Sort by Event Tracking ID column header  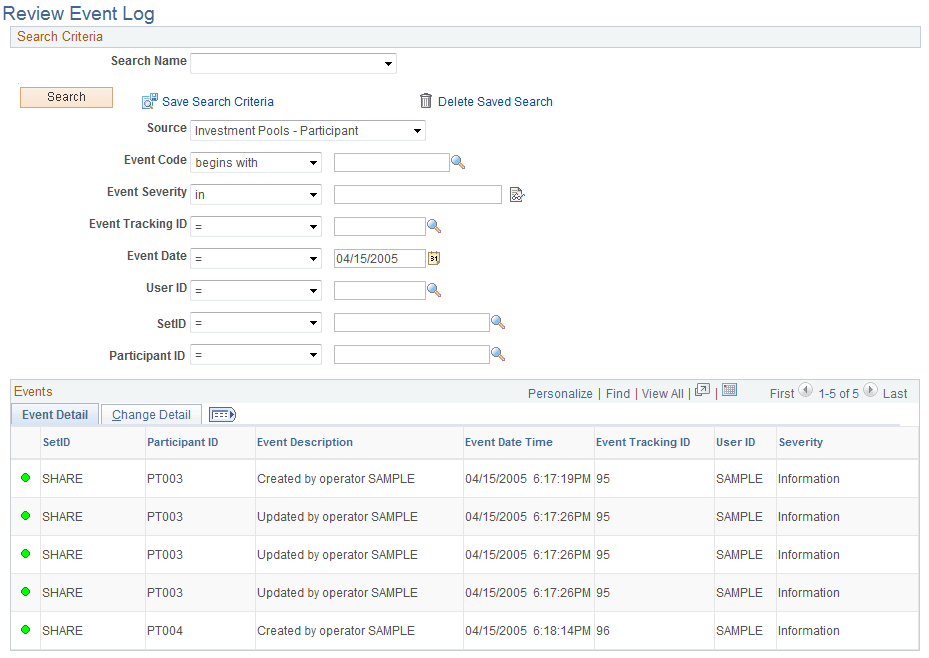(x=643, y=442)
